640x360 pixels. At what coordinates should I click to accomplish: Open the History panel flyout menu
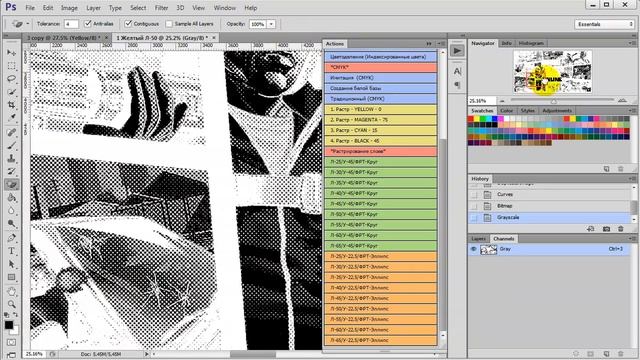(632, 179)
